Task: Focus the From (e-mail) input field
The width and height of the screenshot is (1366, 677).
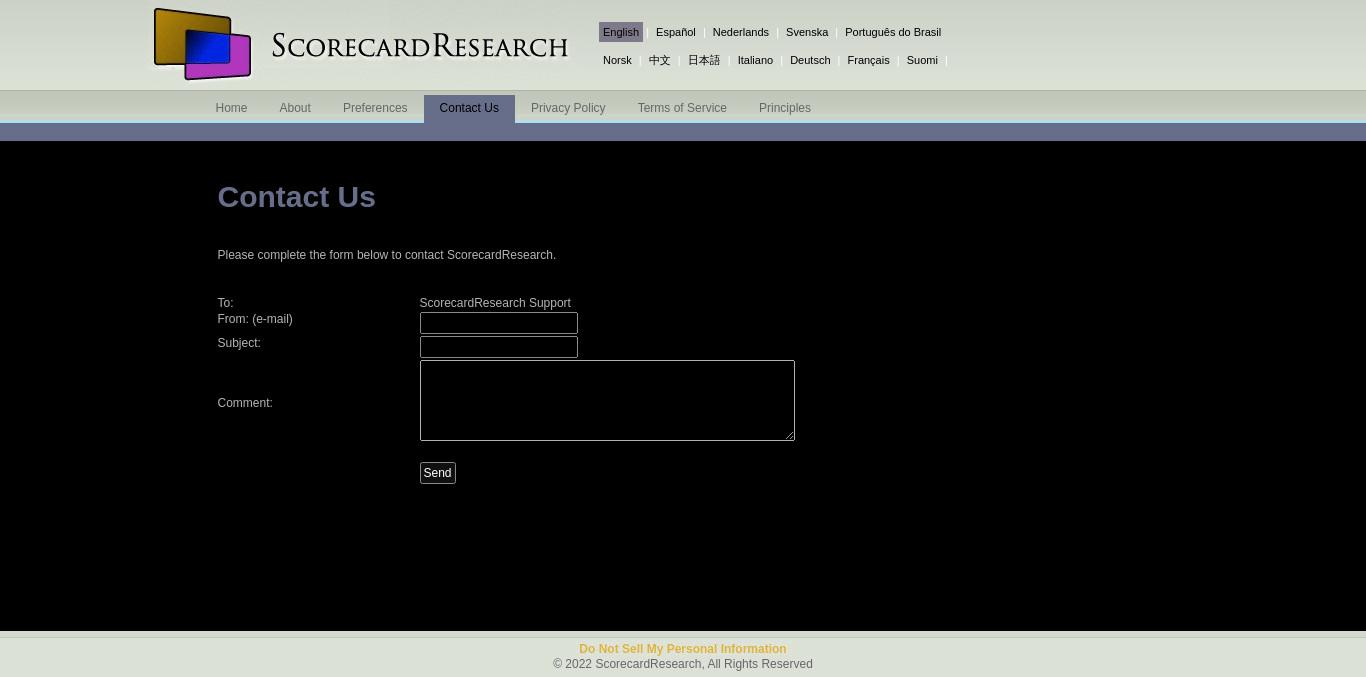Action: pyautogui.click(x=499, y=323)
